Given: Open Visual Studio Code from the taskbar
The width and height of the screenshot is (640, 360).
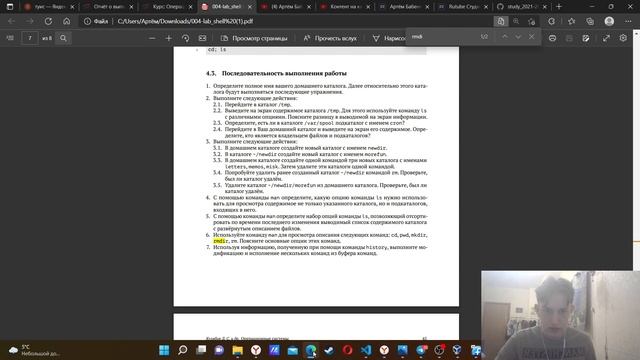Looking at the screenshot, I should click(366, 350).
